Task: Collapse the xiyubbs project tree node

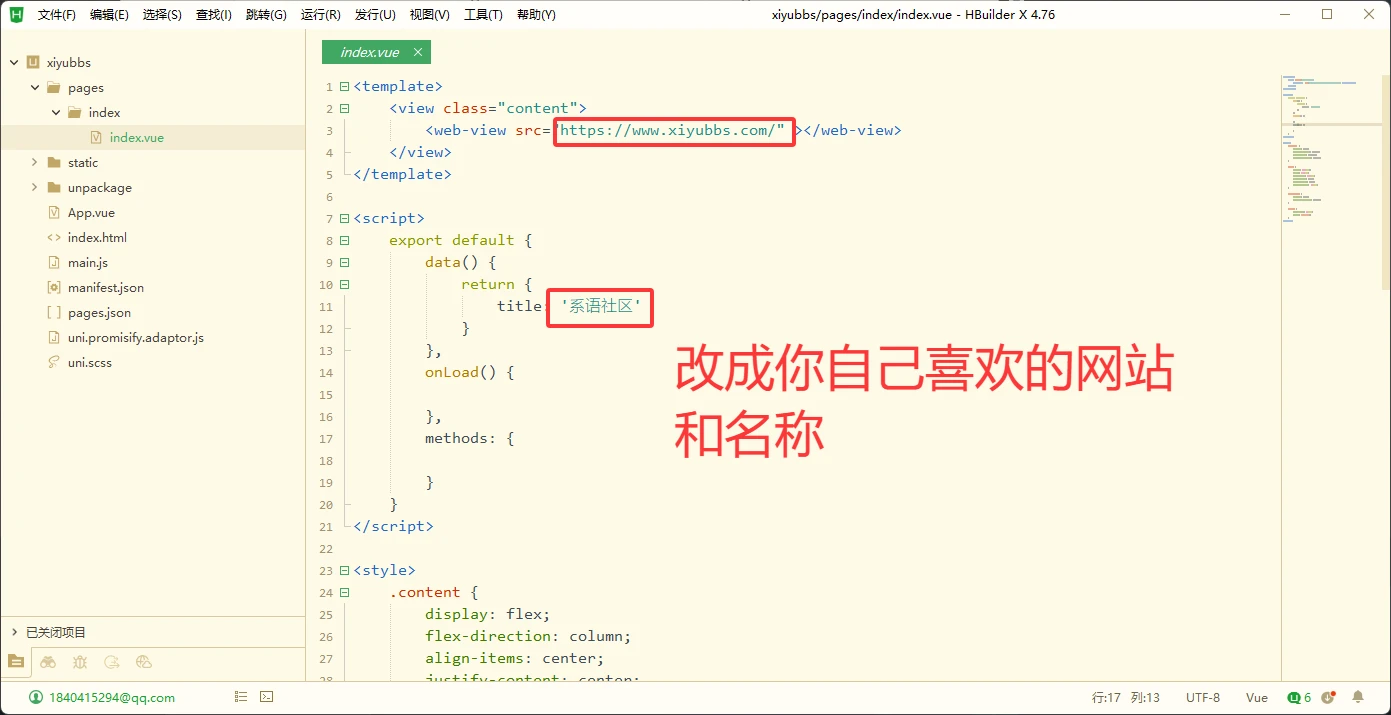Action: [x=13, y=62]
